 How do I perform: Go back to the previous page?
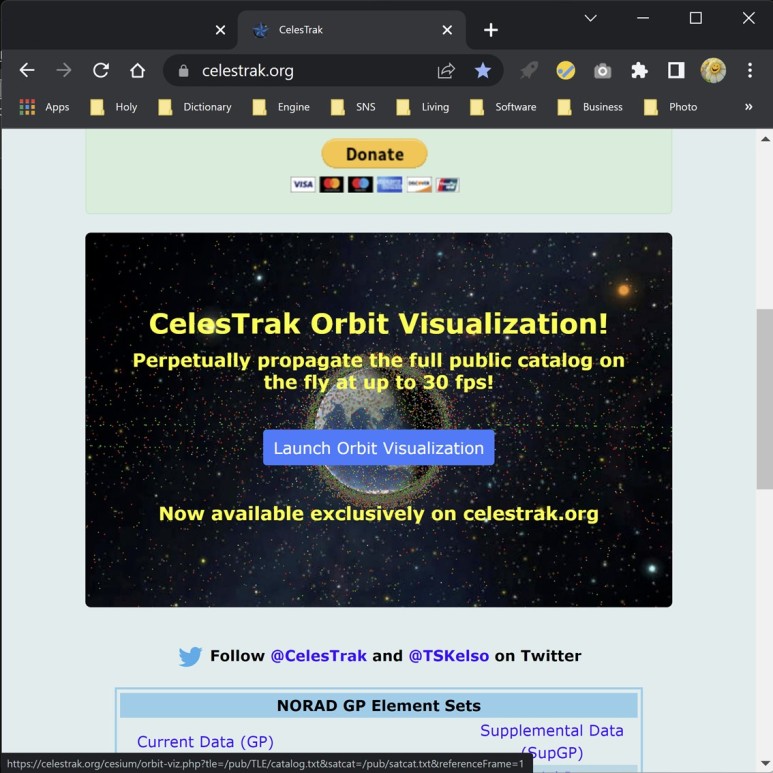(27, 70)
